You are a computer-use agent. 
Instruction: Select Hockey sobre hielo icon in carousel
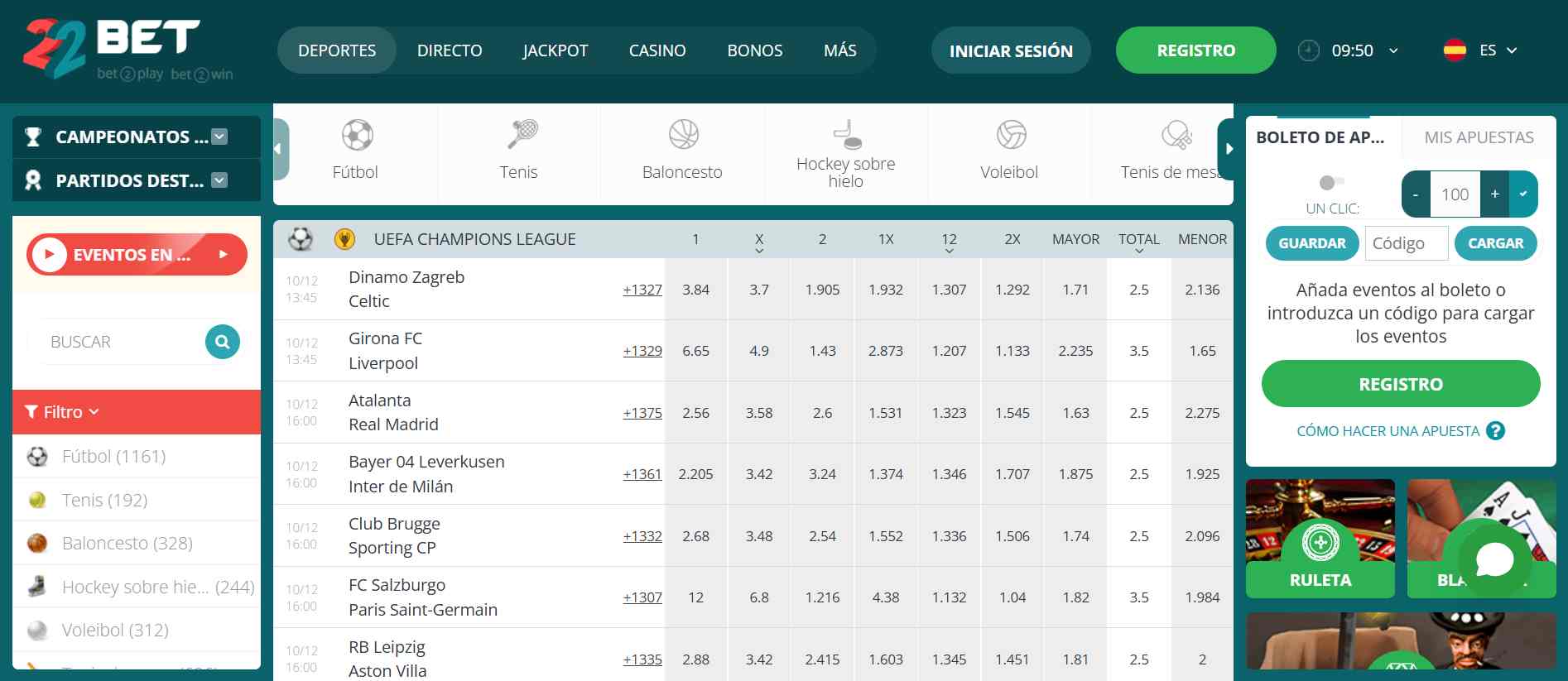coord(847,134)
